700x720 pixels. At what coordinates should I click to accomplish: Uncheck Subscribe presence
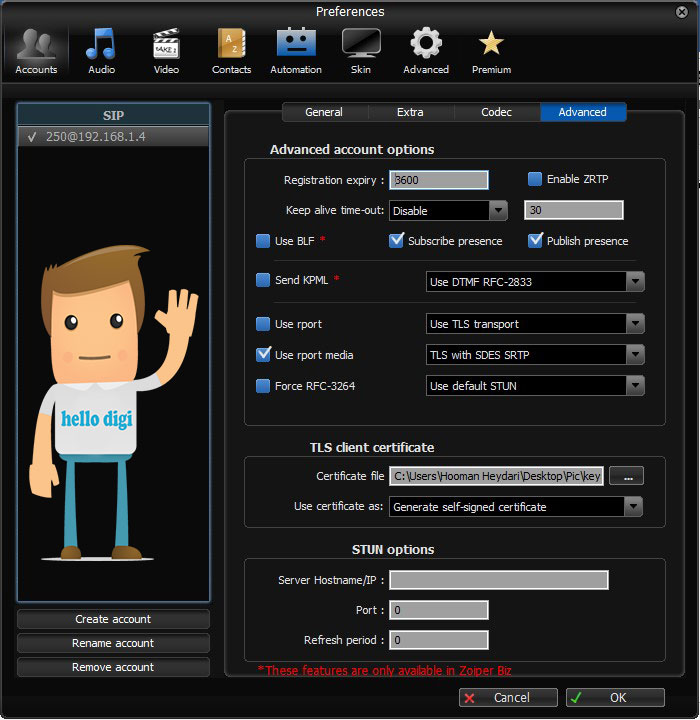(396, 241)
